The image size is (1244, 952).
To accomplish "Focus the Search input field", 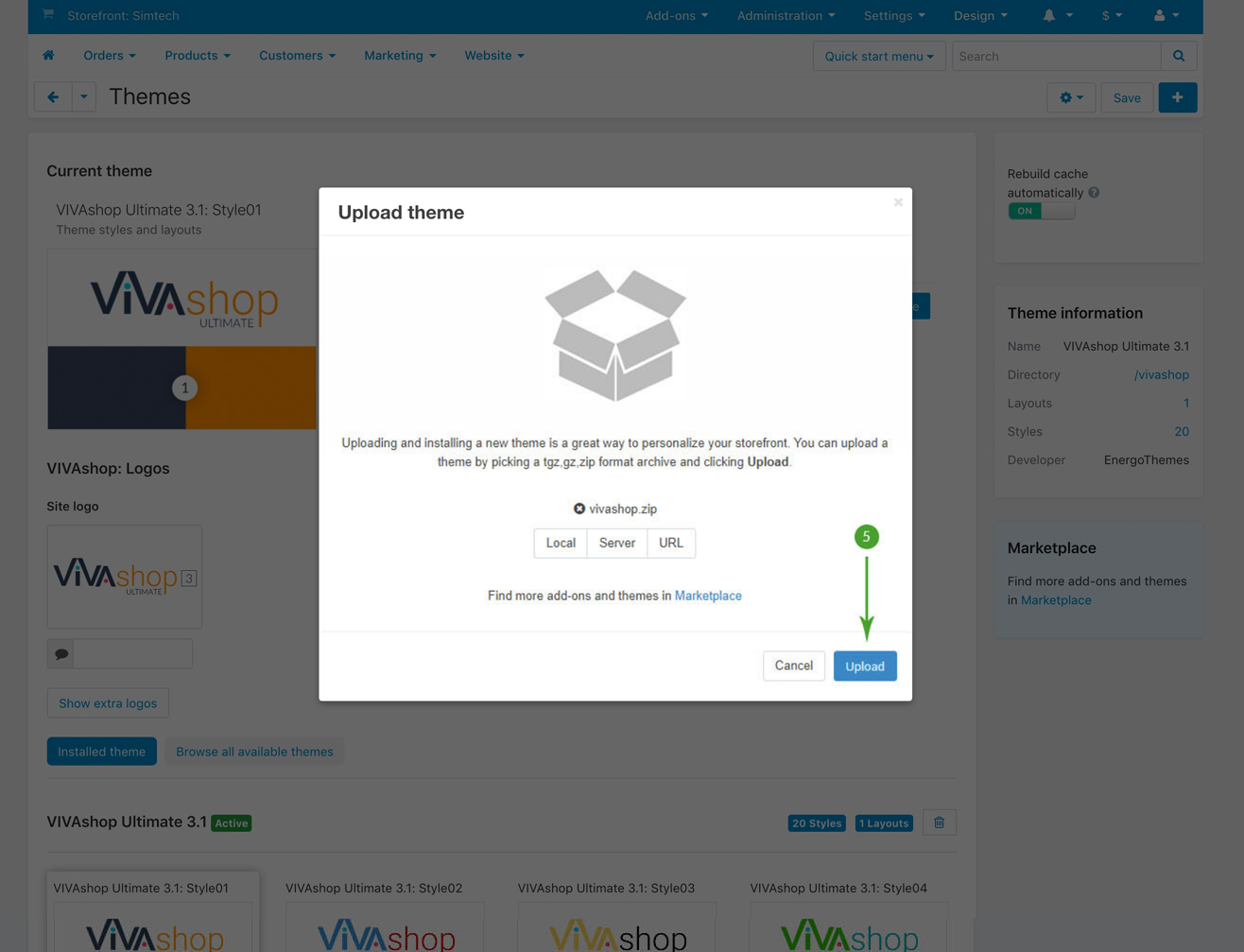I will [x=1056, y=56].
